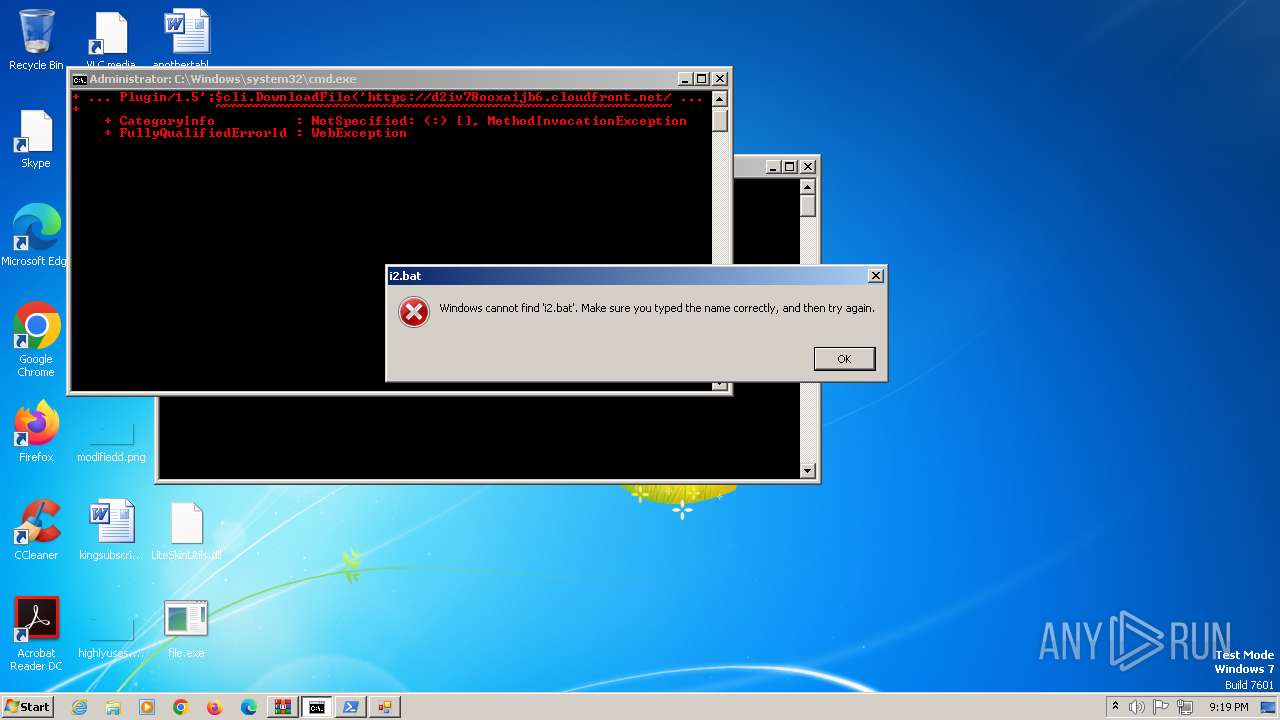Open Acrobat Reader DC shortcut
The width and height of the screenshot is (1280, 720).
pyautogui.click(x=36, y=634)
